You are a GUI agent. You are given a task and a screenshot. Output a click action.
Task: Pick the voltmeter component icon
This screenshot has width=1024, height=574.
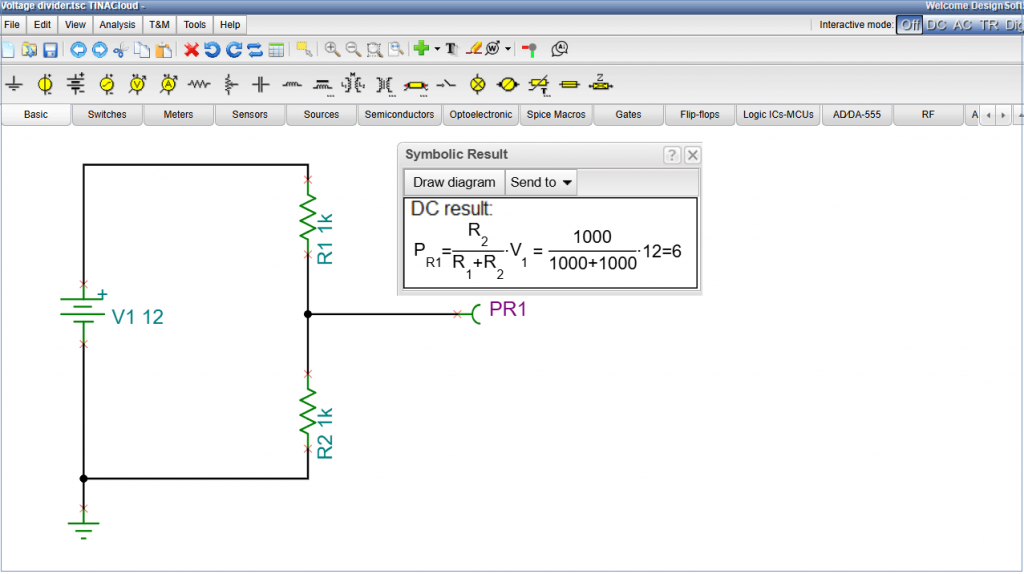coord(138,84)
